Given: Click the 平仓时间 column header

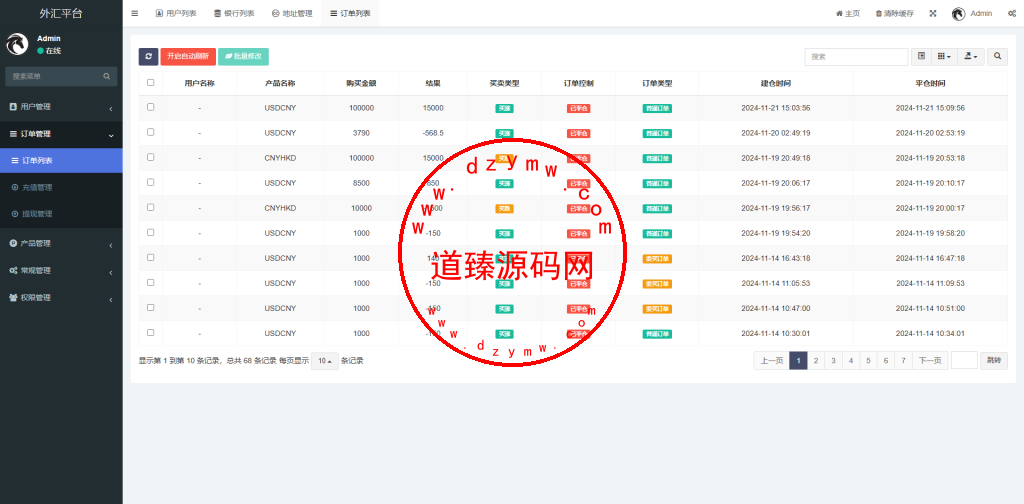Looking at the screenshot, I should [x=930, y=84].
